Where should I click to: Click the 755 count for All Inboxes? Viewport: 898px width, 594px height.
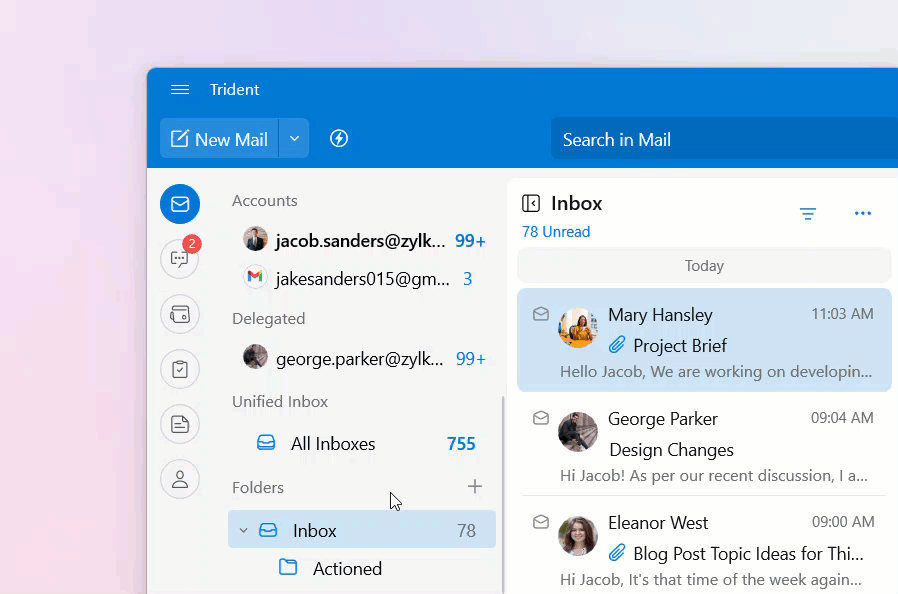pos(461,444)
